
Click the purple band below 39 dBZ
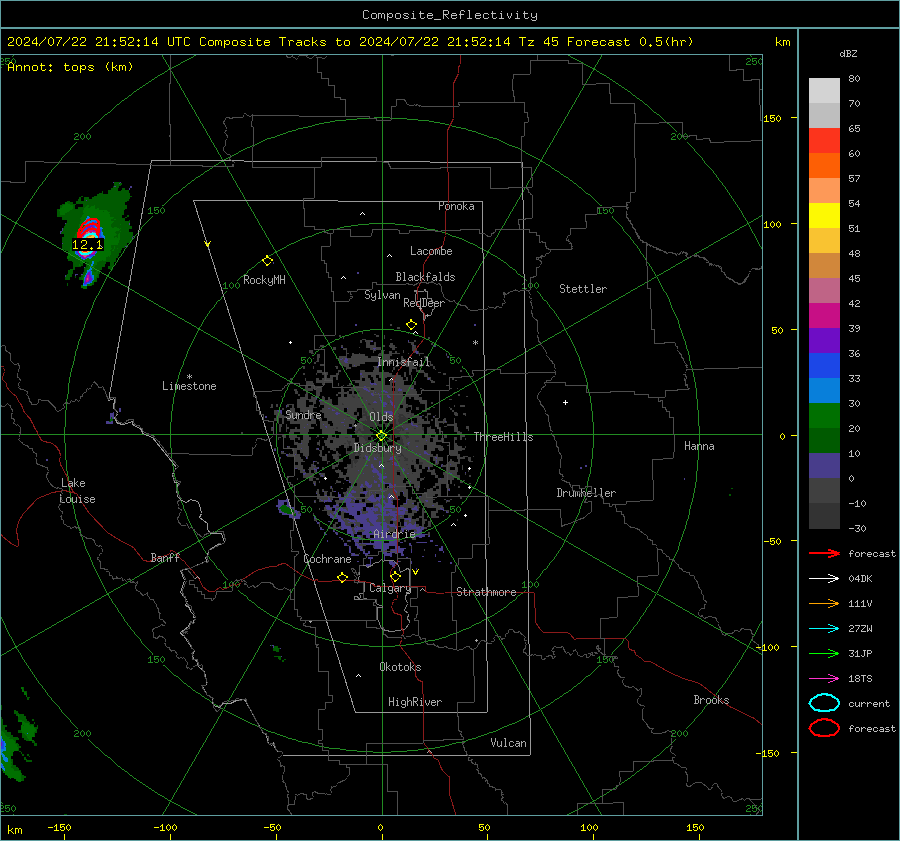(x=824, y=340)
